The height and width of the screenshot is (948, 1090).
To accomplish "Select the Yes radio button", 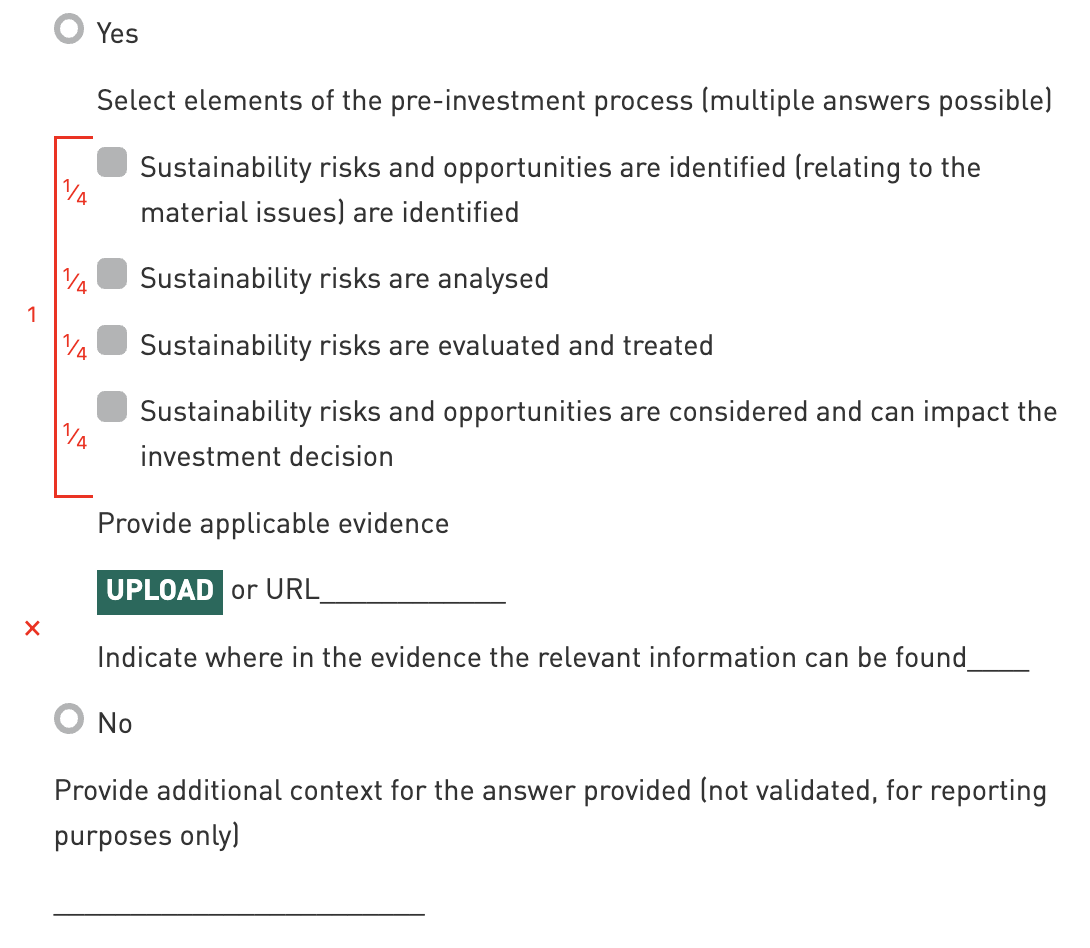I will (69, 31).
